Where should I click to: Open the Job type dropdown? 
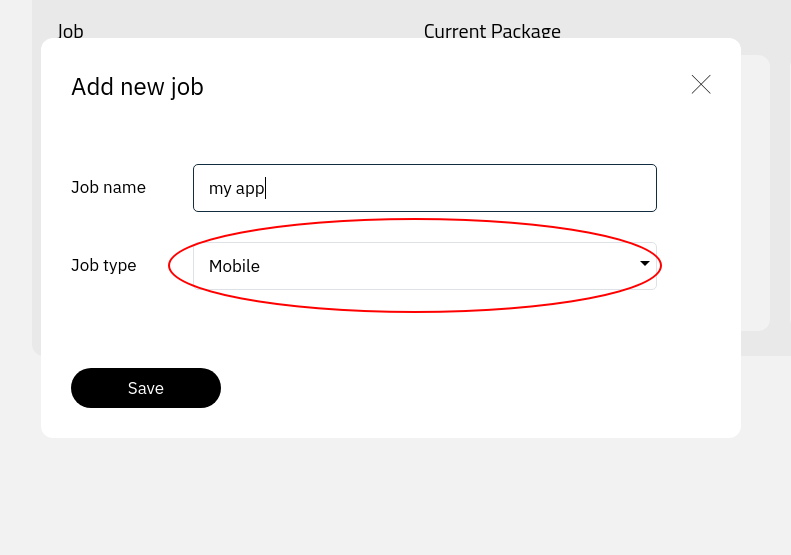coord(424,266)
